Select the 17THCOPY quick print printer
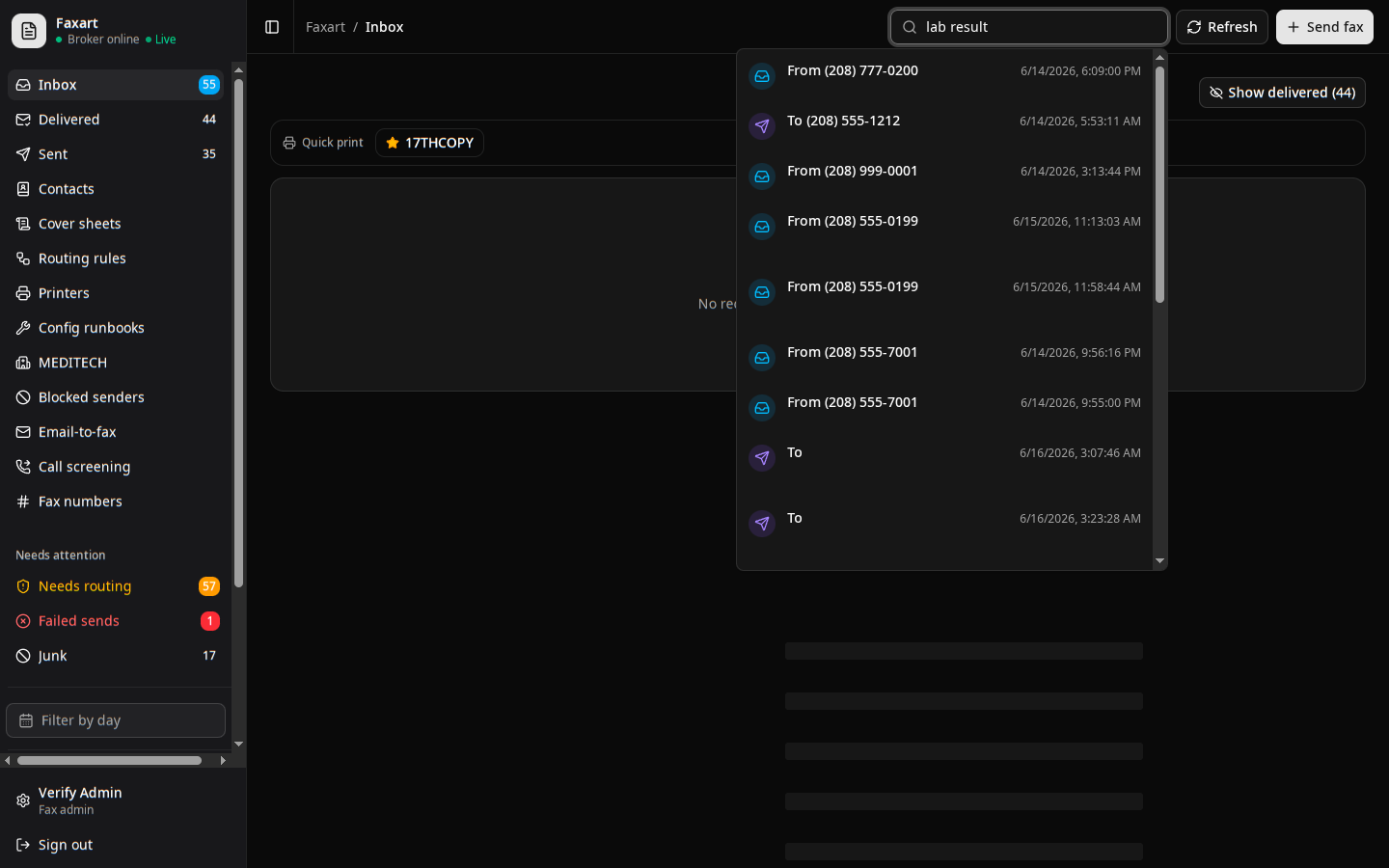 coord(429,143)
